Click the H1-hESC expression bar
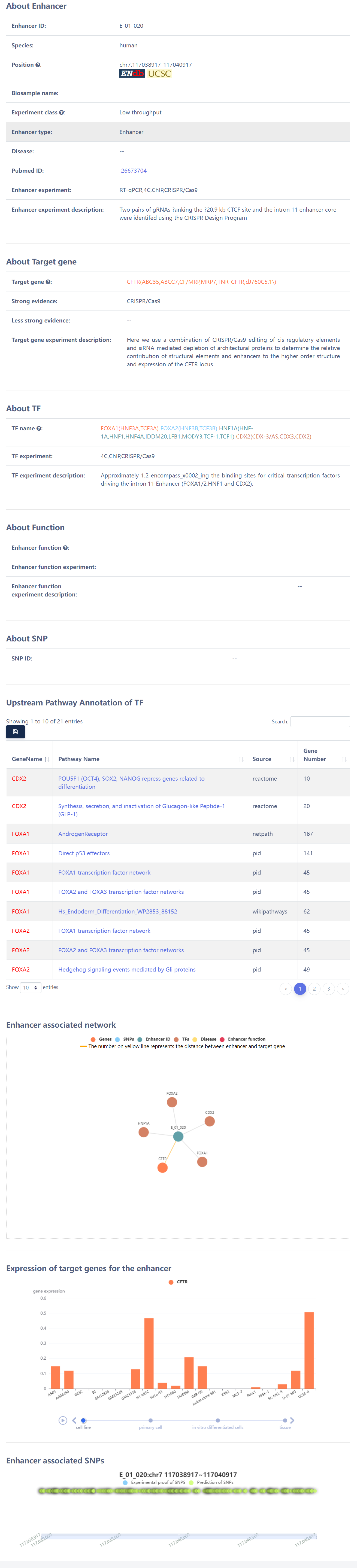 click(x=149, y=1353)
